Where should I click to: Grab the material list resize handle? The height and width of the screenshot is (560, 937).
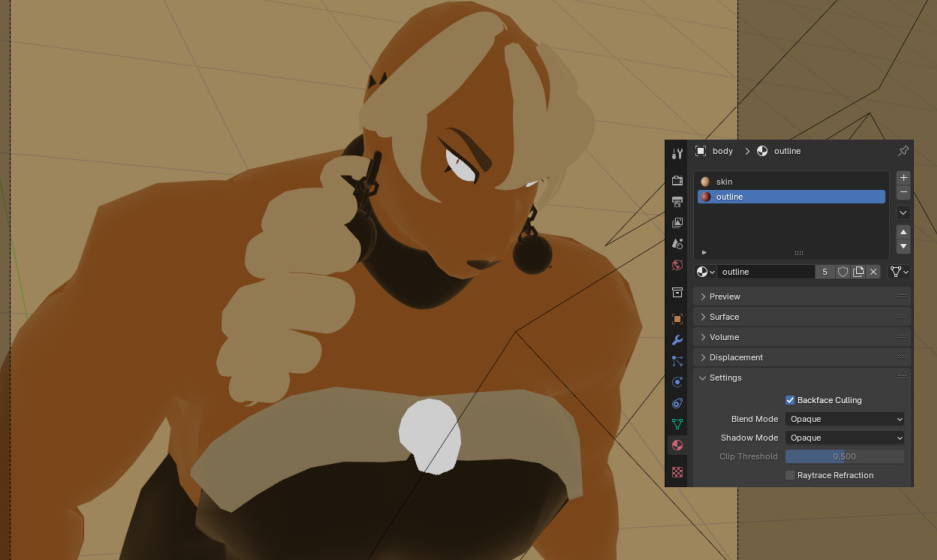(x=799, y=253)
